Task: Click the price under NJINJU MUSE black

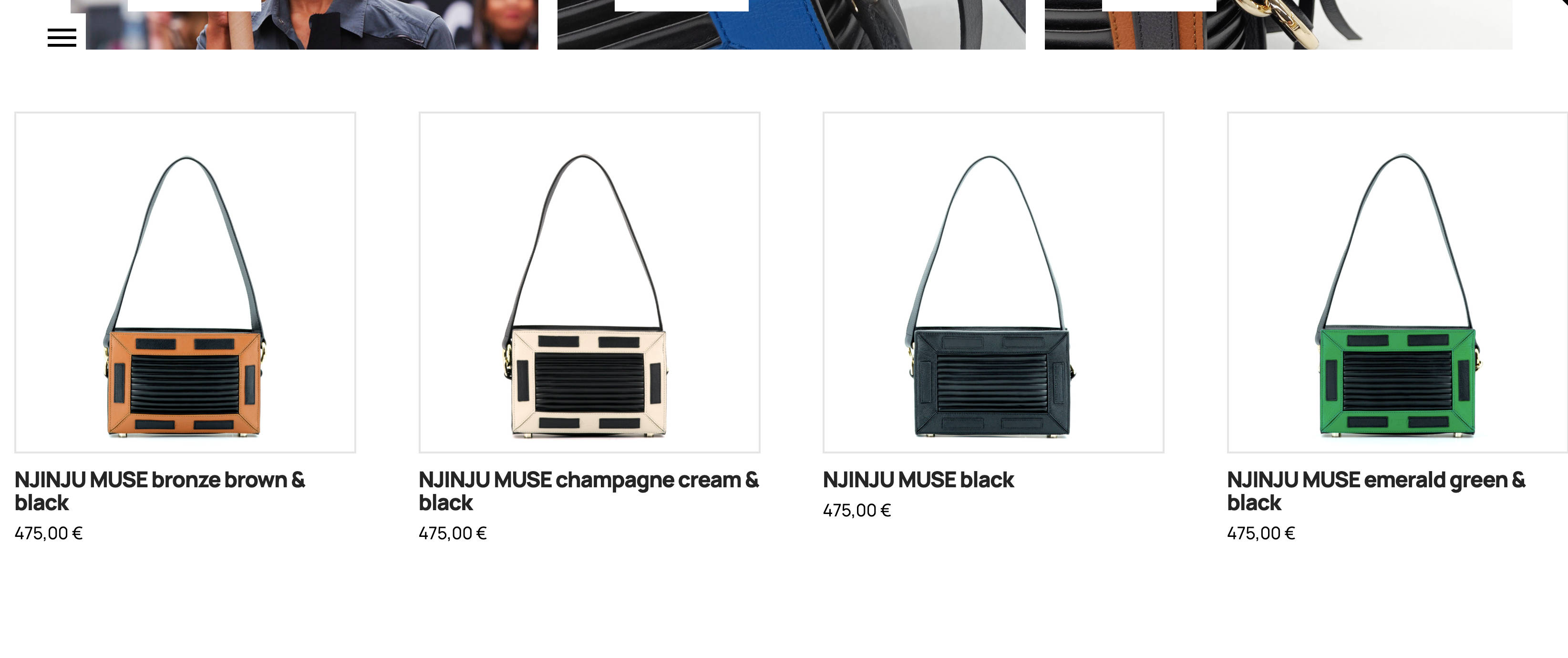Action: (857, 510)
